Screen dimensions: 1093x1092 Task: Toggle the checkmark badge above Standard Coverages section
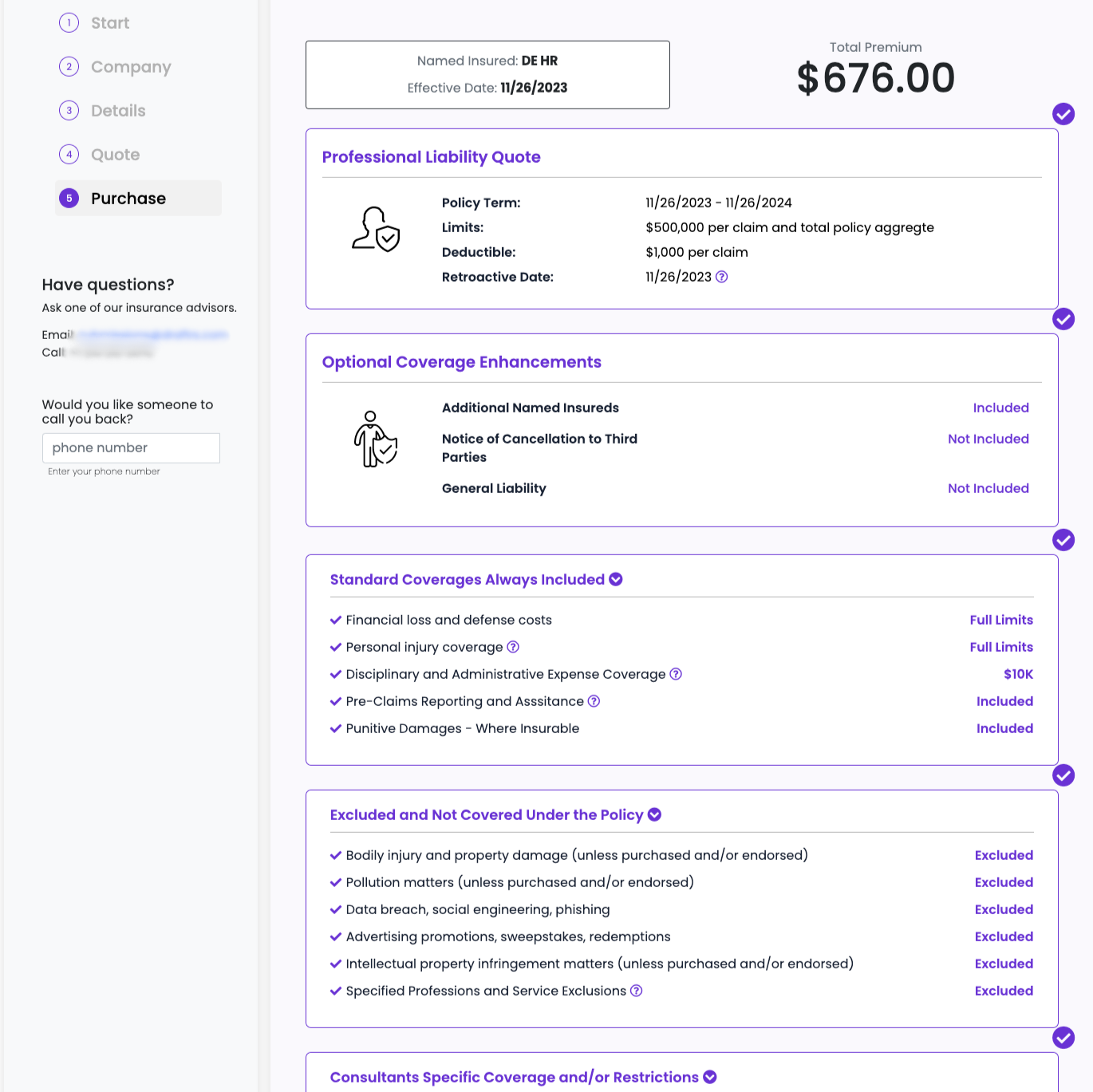click(1063, 540)
